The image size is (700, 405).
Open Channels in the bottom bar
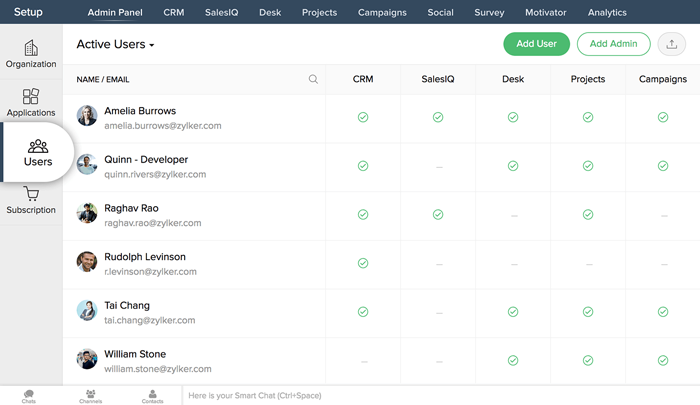pyautogui.click(x=90, y=396)
